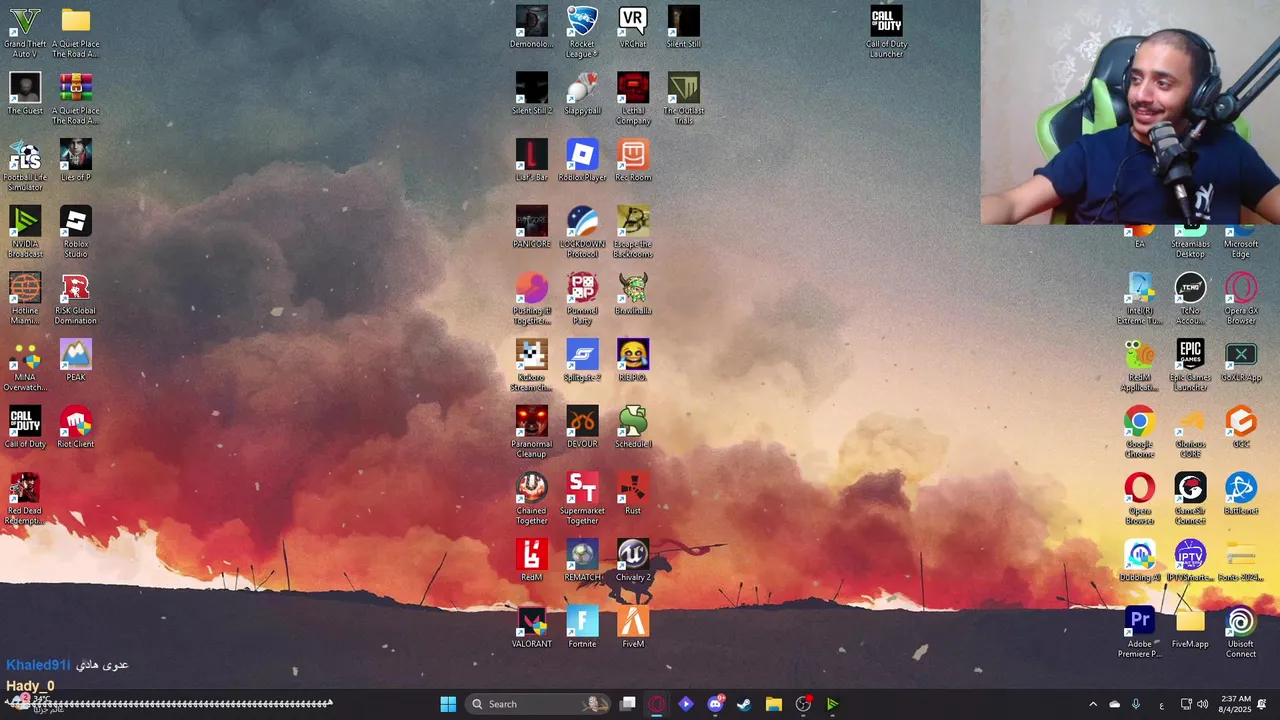Launch Football Life Simulator shortcut
This screenshot has height=720, width=1280.
pyautogui.click(x=25, y=165)
